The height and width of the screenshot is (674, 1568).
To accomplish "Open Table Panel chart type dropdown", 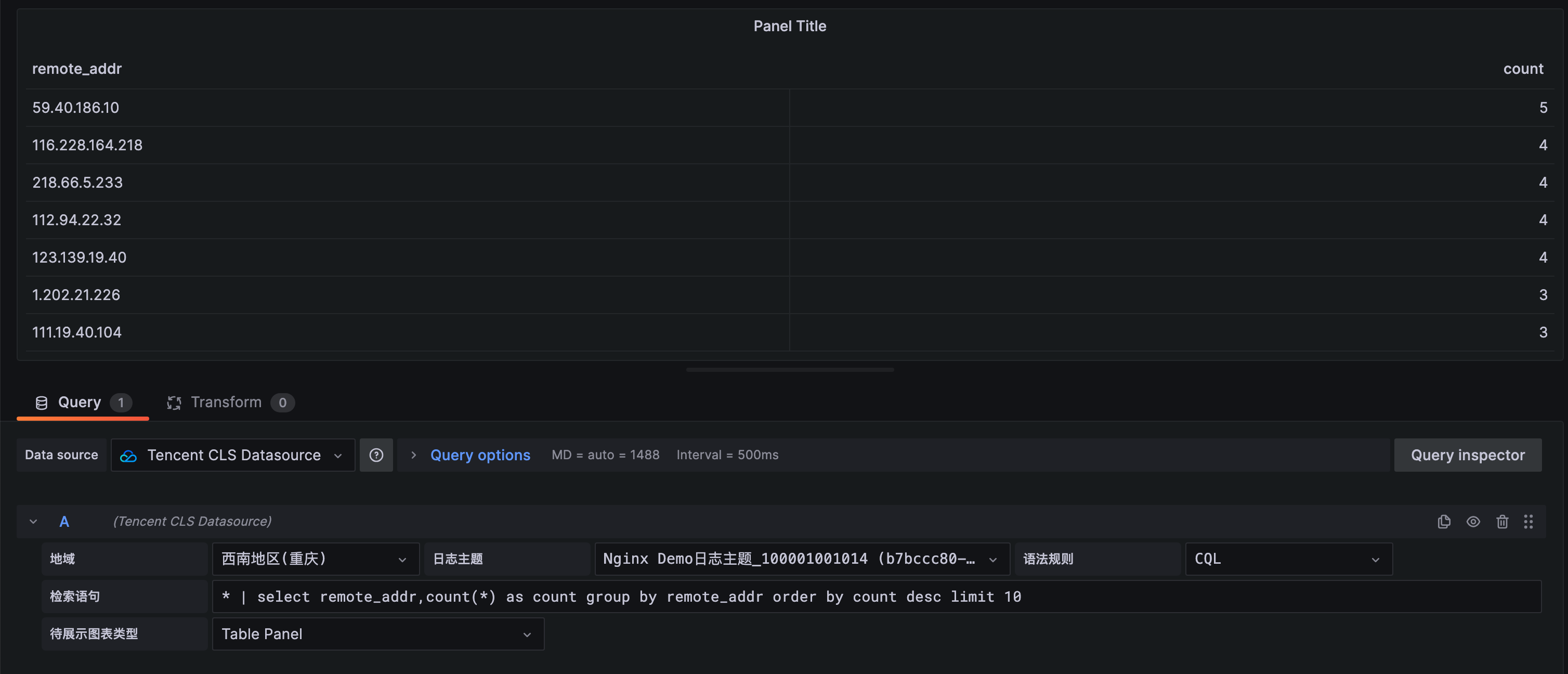I will pyautogui.click(x=377, y=634).
